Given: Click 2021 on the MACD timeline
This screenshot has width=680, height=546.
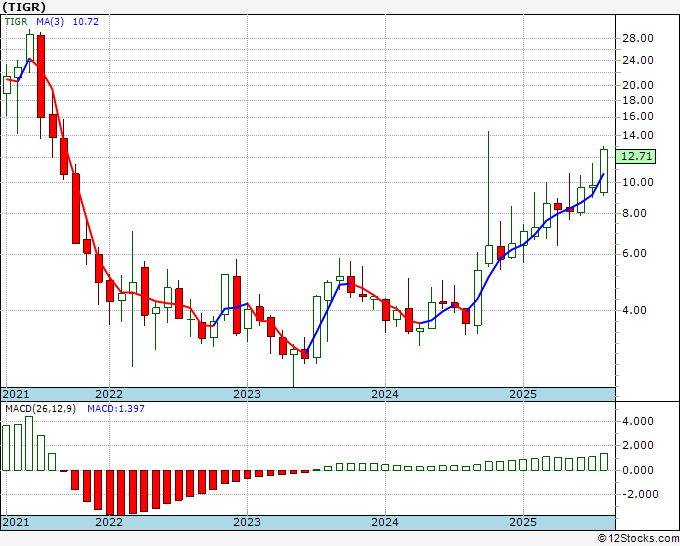Looking at the screenshot, I should [16, 522].
